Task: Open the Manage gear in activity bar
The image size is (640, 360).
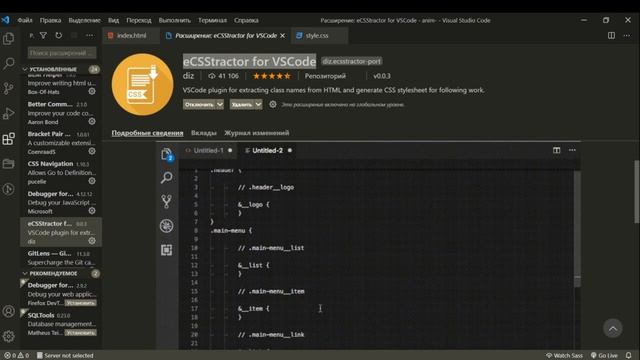Action: point(9,336)
